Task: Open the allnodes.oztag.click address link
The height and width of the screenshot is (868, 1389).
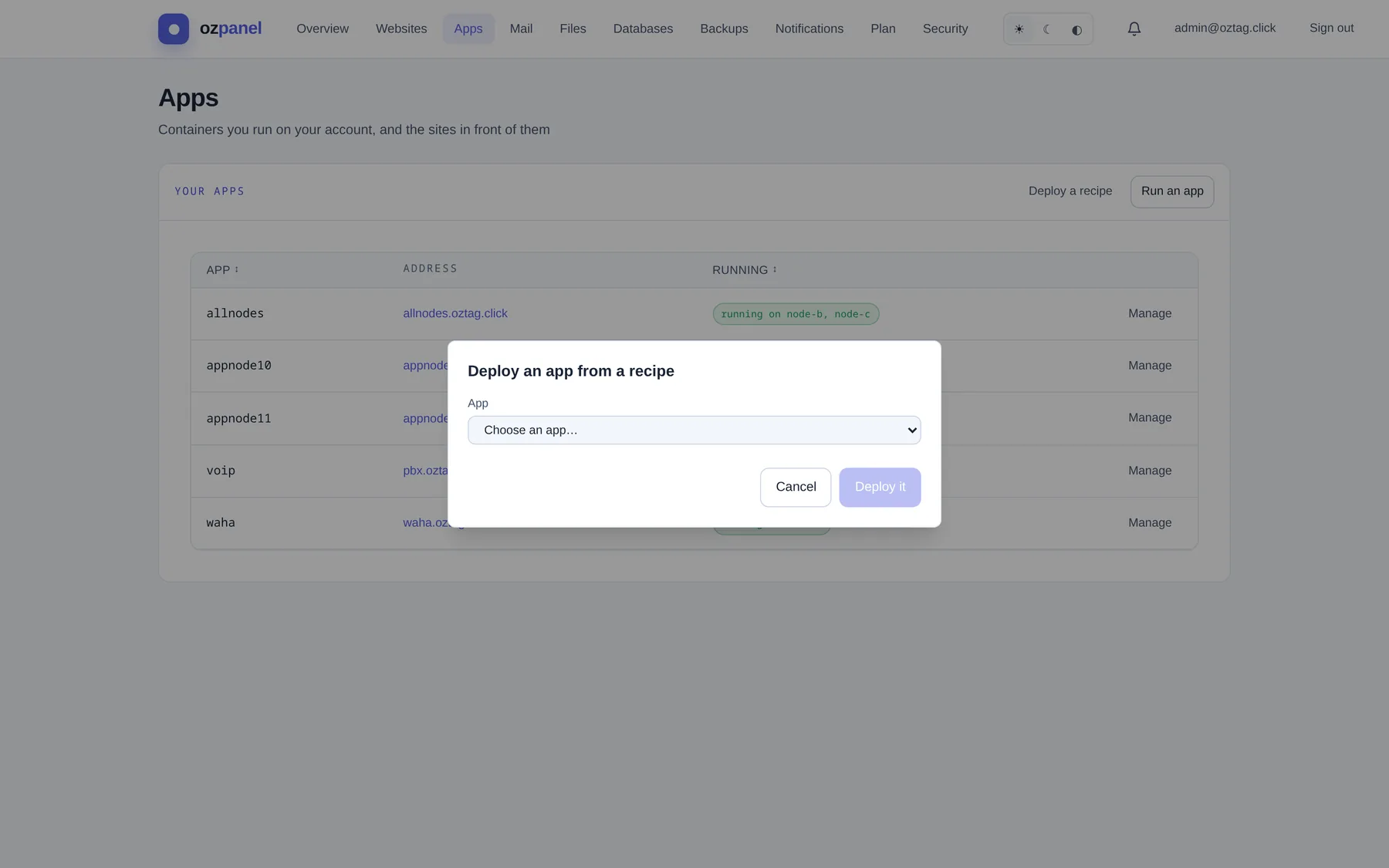Action: 455,313
